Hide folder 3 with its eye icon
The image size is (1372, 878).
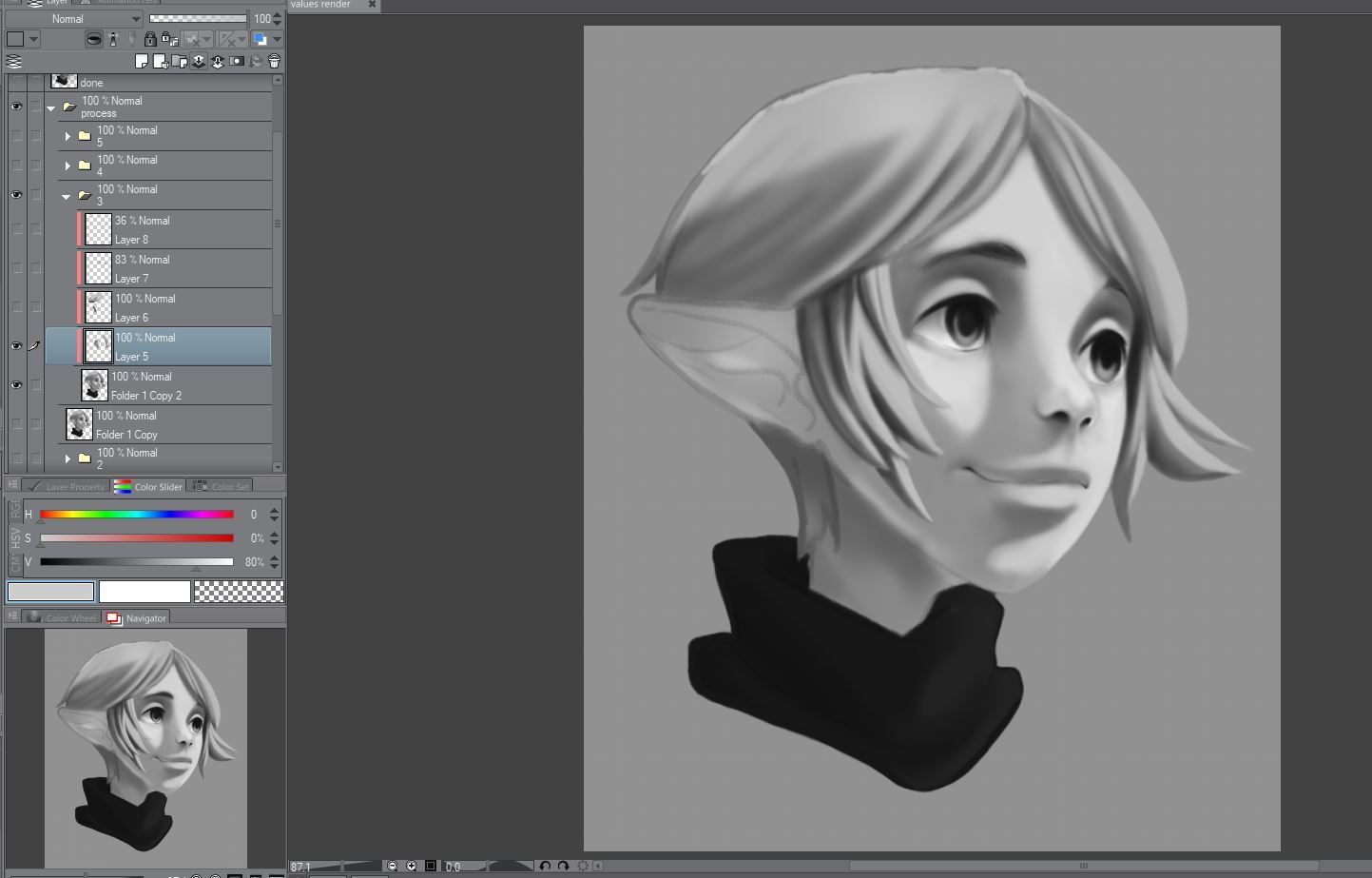pyautogui.click(x=16, y=195)
